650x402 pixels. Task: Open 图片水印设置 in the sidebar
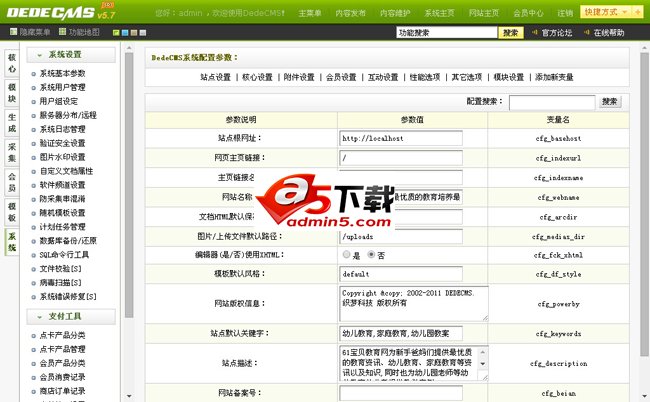[62, 157]
